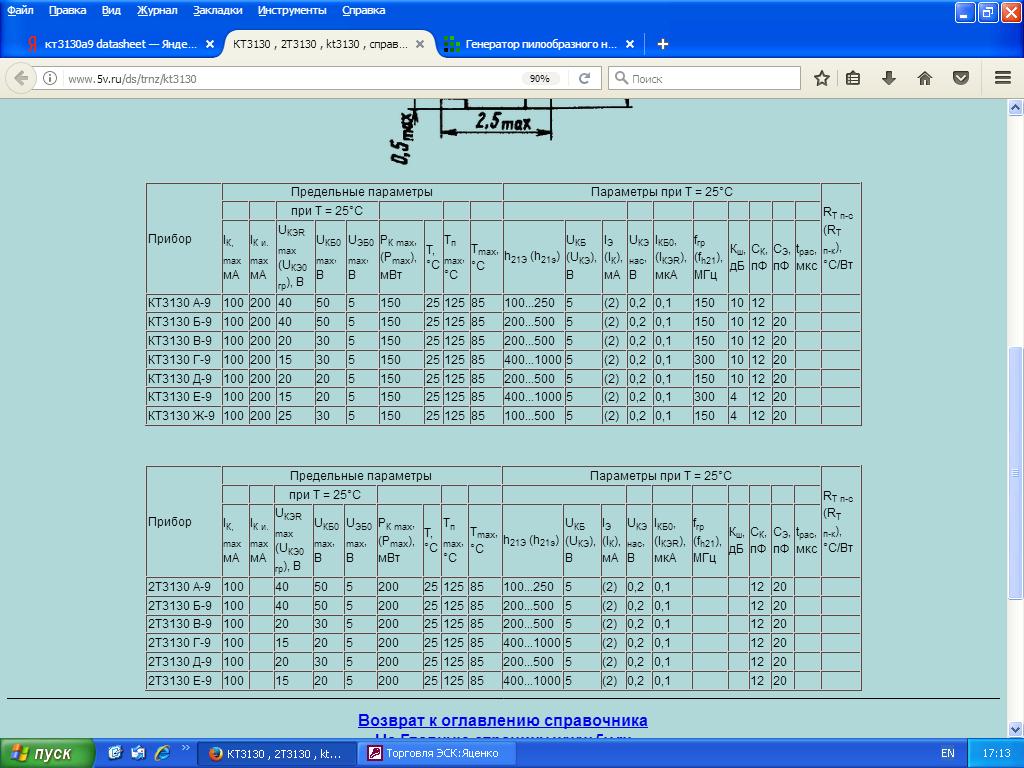Click the 2Т3130 А-9 row name
The width and height of the screenshot is (1024, 768).
(x=179, y=586)
